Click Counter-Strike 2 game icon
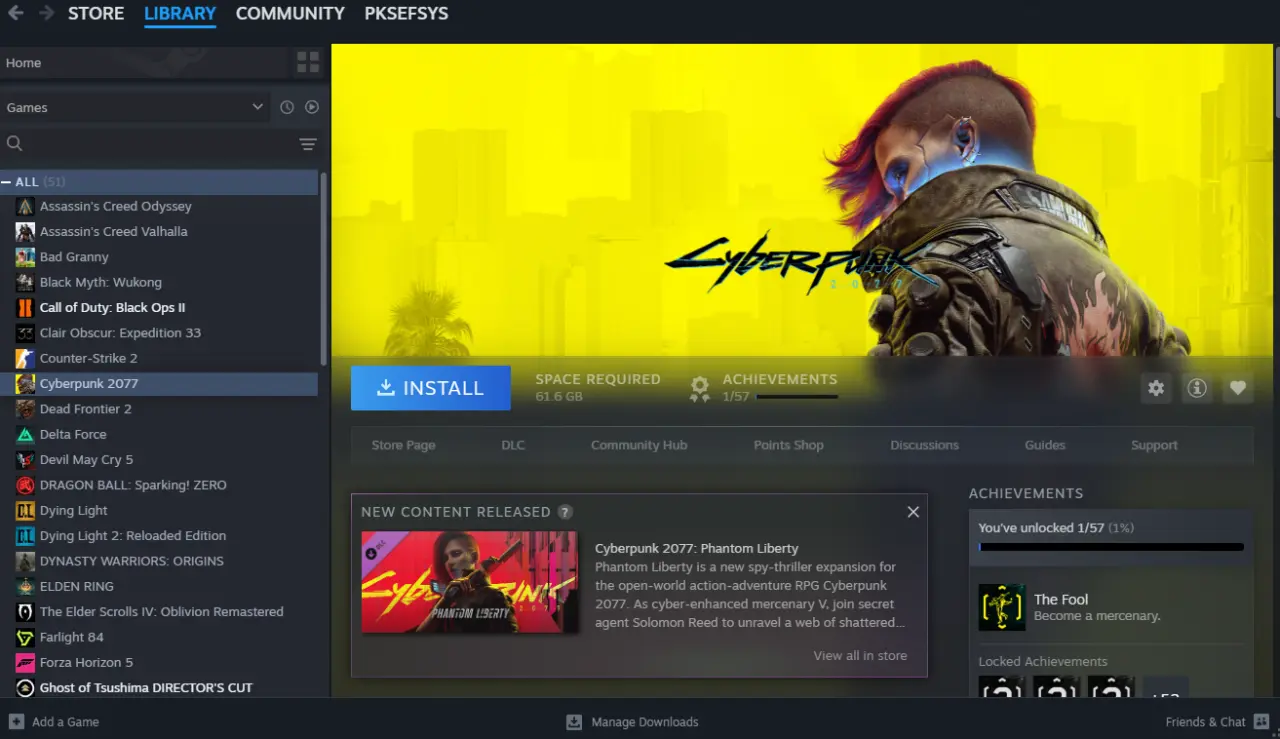 (25, 358)
